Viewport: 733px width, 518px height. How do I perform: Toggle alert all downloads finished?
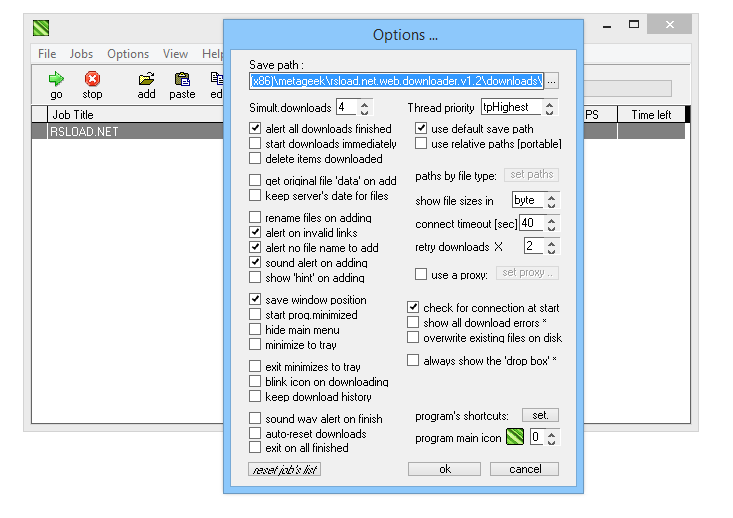point(255,128)
